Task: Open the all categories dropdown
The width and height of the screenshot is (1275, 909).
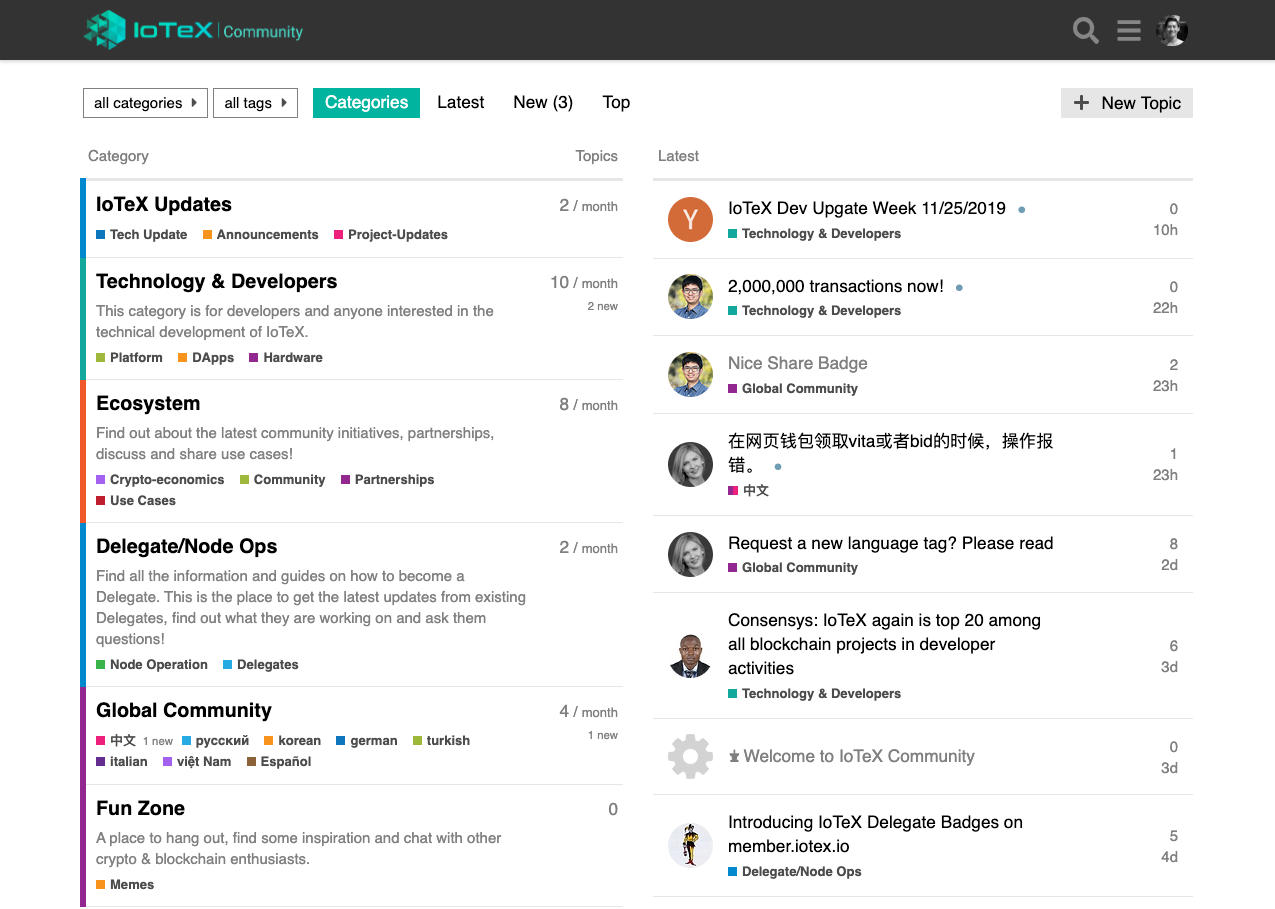Action: (x=145, y=103)
